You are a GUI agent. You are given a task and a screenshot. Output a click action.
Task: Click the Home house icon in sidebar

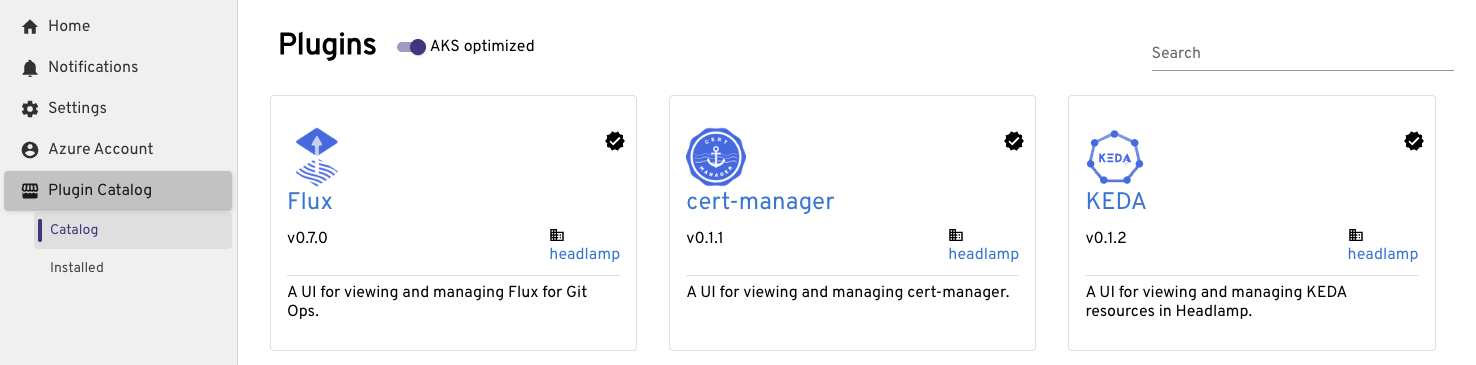[30, 26]
